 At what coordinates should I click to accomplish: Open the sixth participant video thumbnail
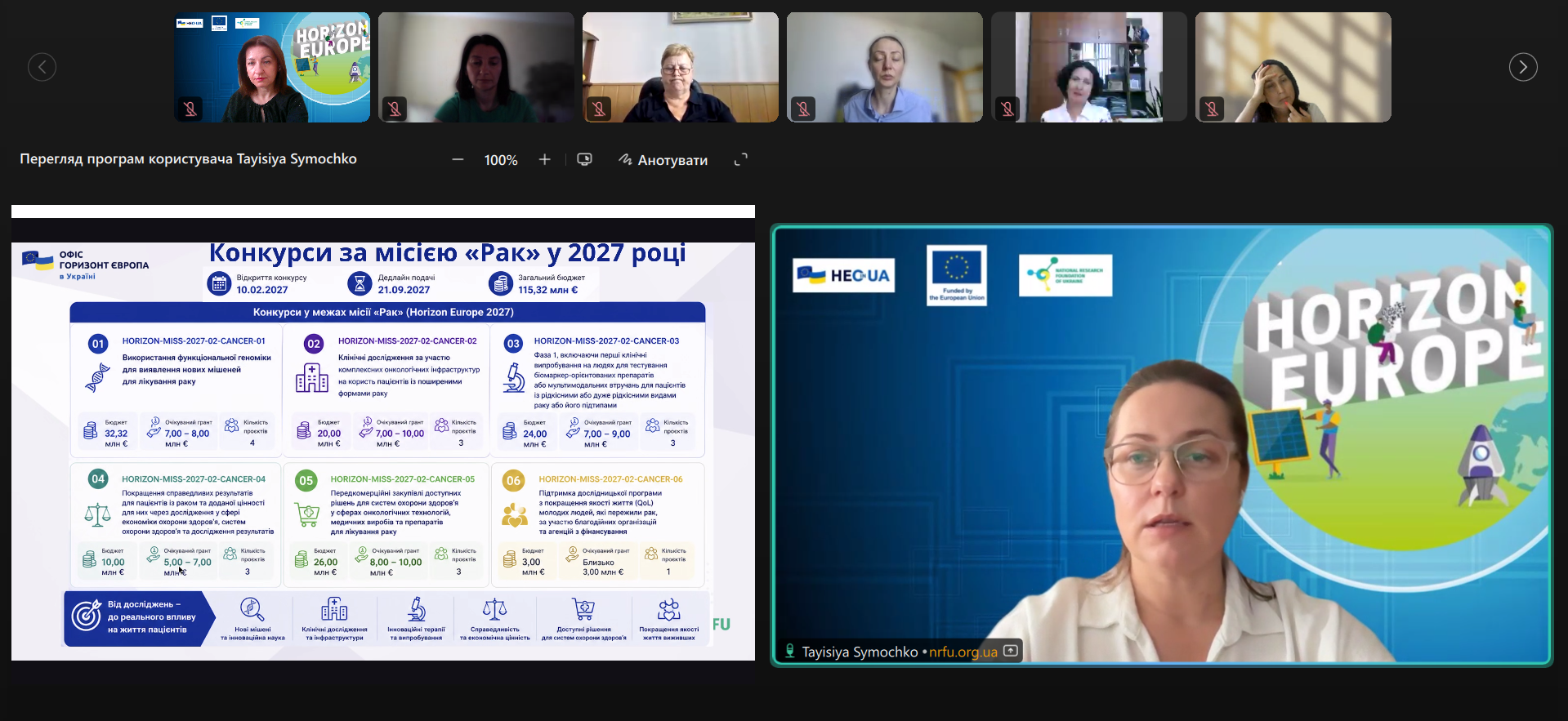[1293, 67]
